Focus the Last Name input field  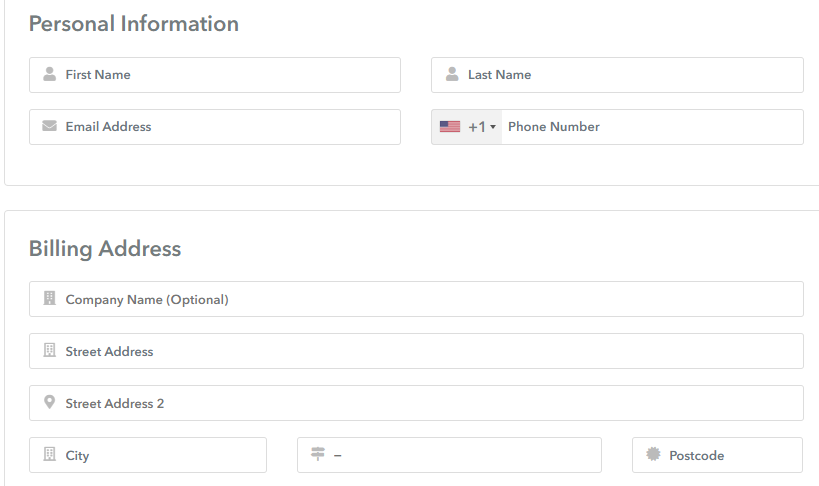pos(617,75)
